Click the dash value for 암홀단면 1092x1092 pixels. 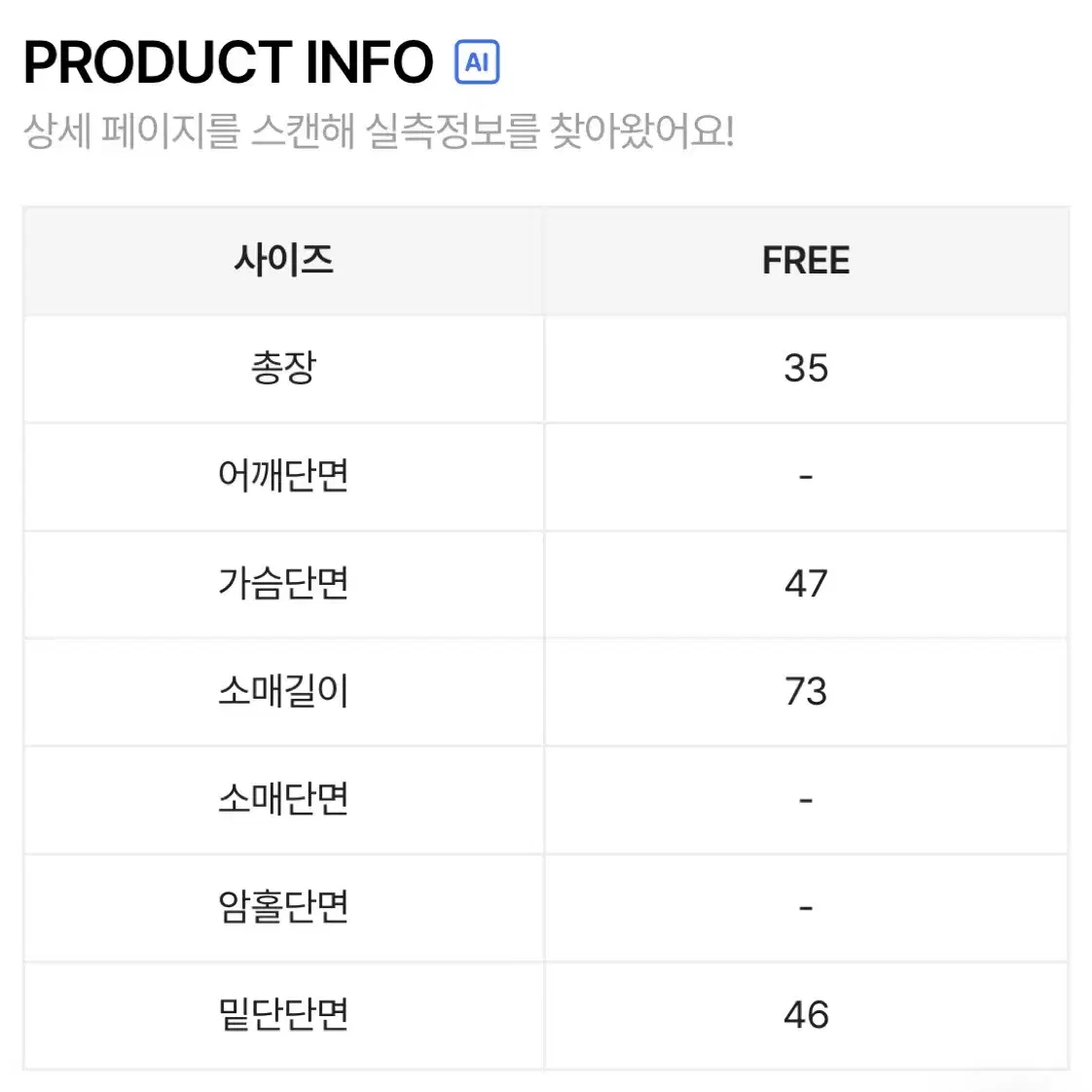pos(806,907)
